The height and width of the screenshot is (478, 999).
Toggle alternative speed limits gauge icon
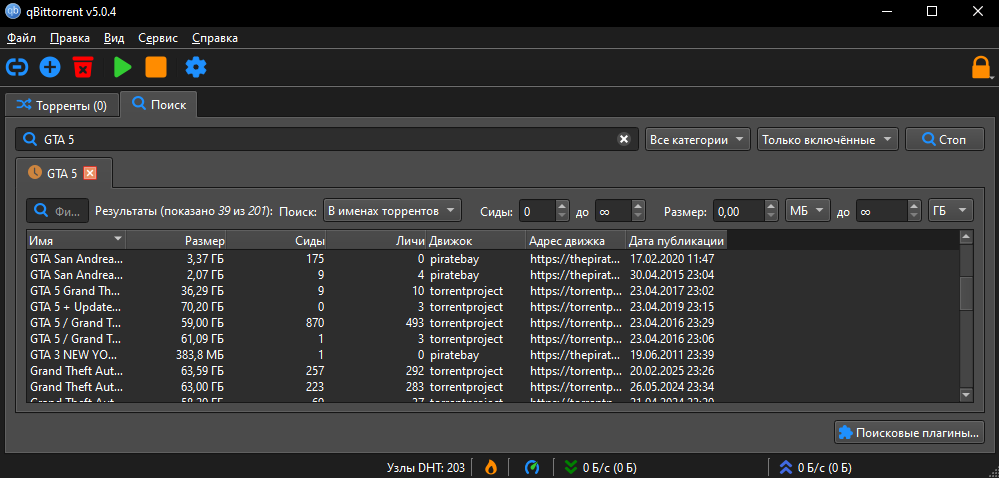pyautogui.click(x=531, y=467)
